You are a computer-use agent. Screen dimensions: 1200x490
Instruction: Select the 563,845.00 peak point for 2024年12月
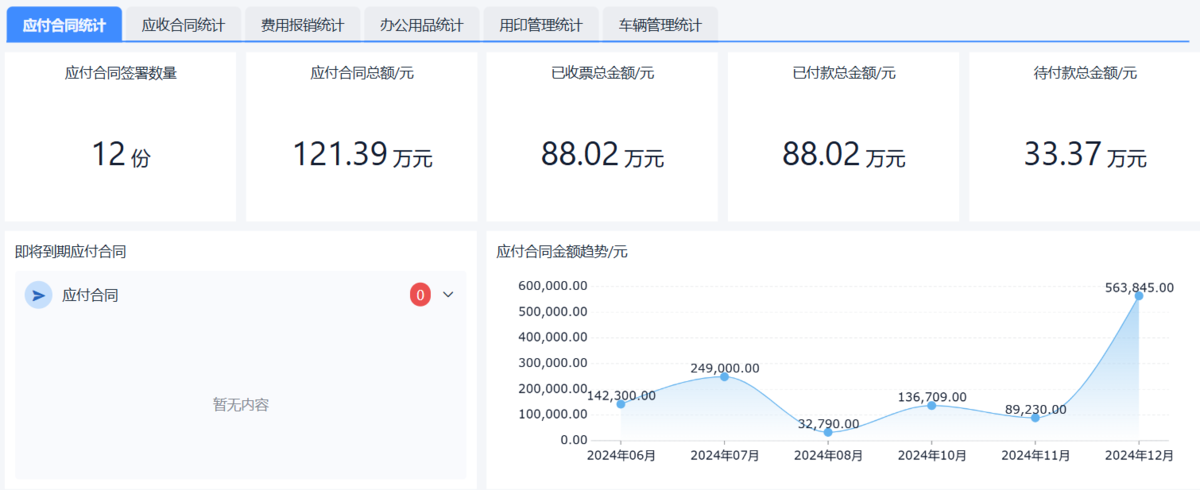tap(1139, 296)
